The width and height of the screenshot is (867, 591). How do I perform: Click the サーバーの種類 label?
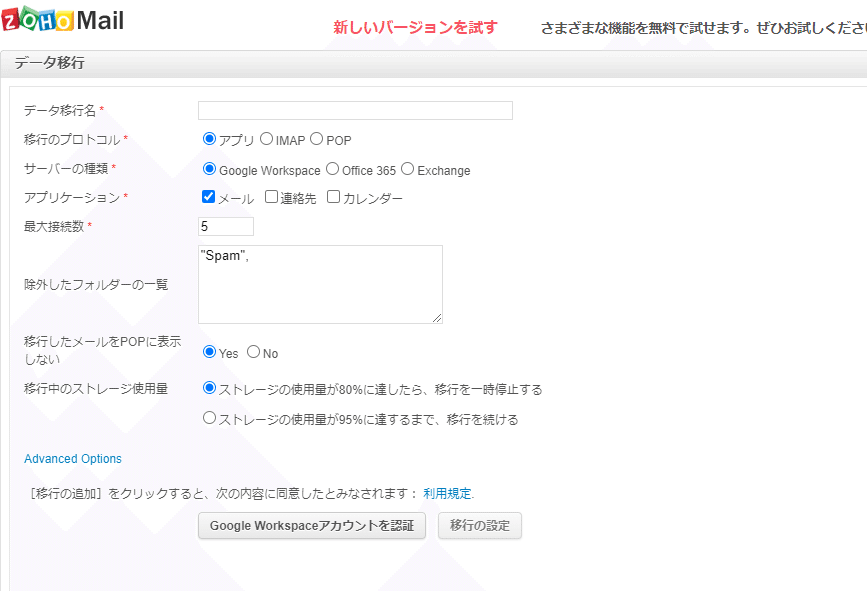(66, 169)
